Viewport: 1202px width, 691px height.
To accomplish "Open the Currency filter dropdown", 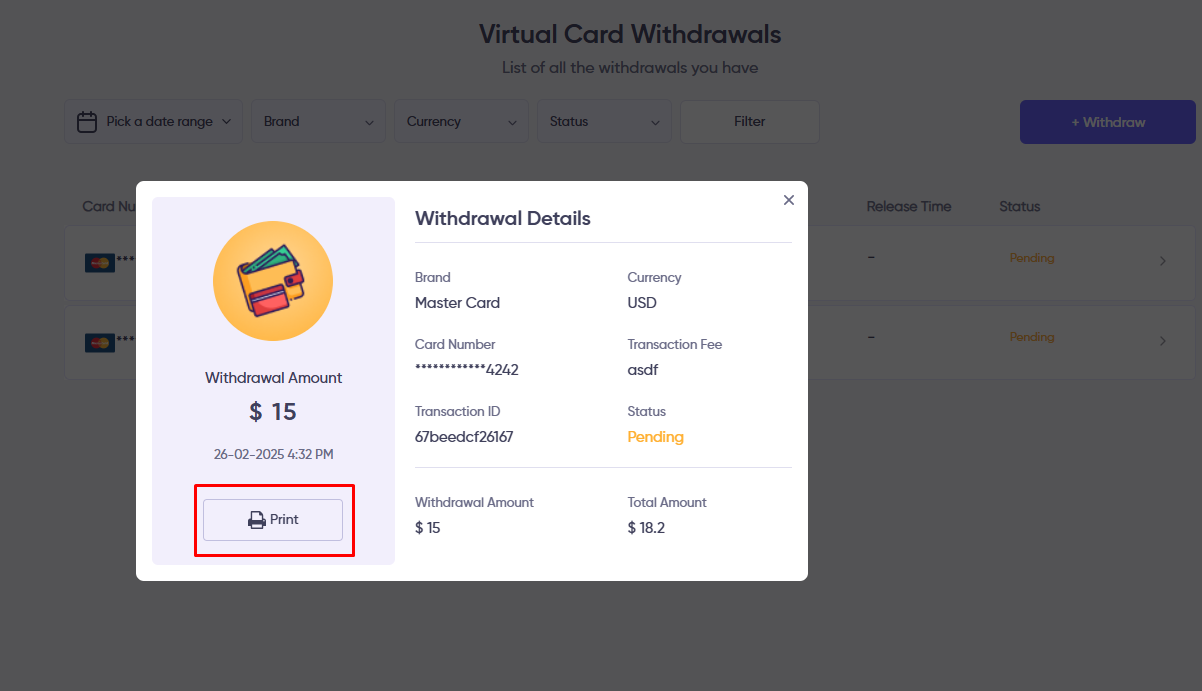I will [461, 122].
